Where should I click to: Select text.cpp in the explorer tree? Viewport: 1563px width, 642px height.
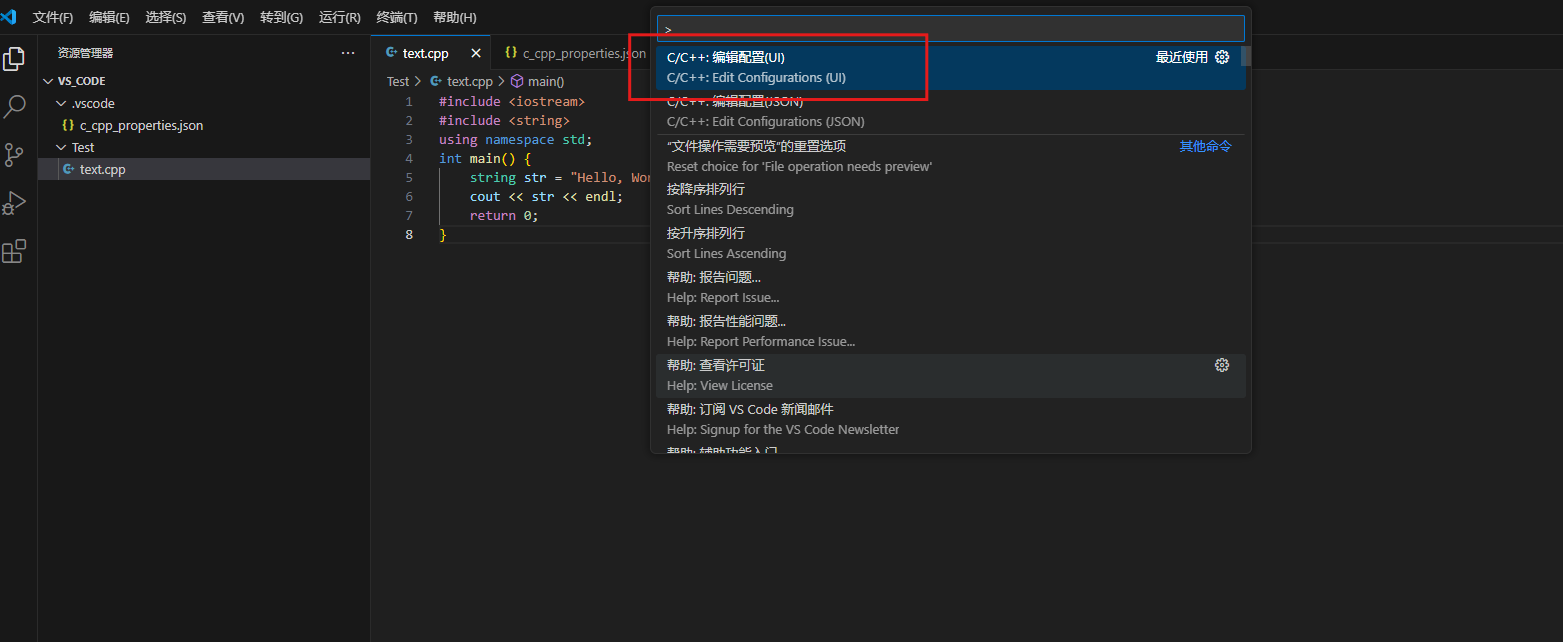tap(204, 169)
